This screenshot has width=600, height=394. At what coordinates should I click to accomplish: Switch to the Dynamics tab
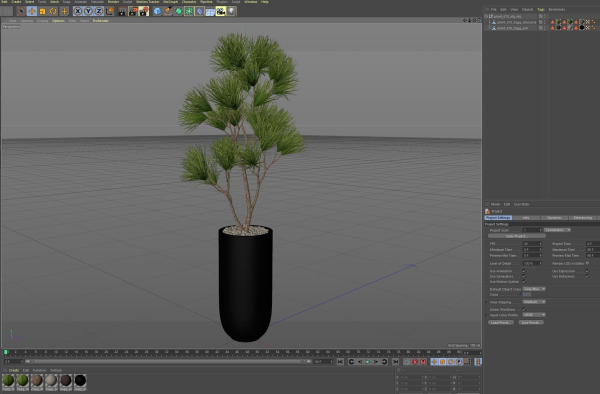click(554, 218)
